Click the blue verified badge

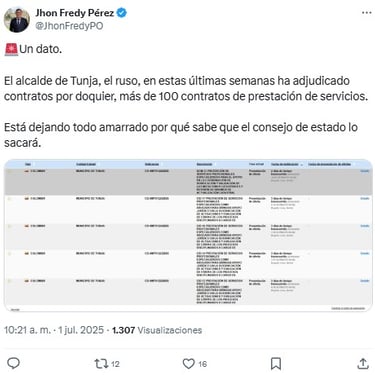(x=122, y=13)
